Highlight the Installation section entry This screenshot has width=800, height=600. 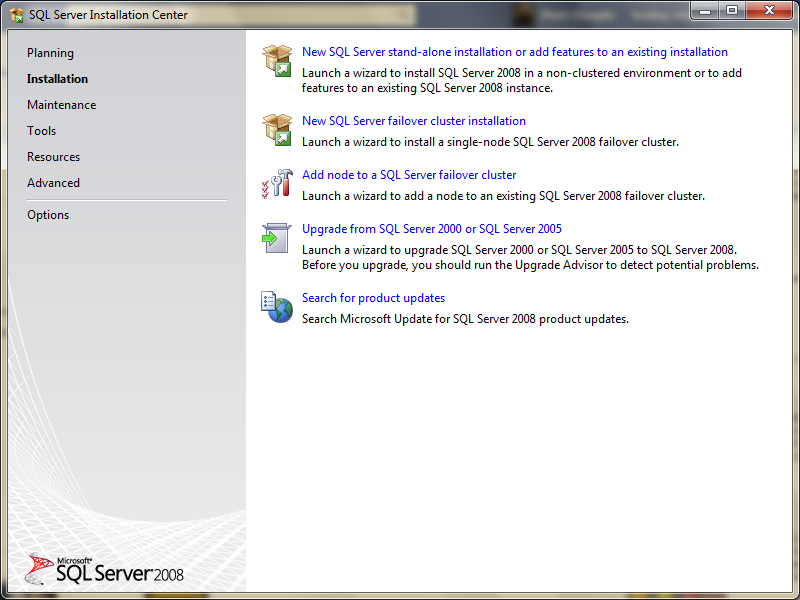tap(60, 78)
